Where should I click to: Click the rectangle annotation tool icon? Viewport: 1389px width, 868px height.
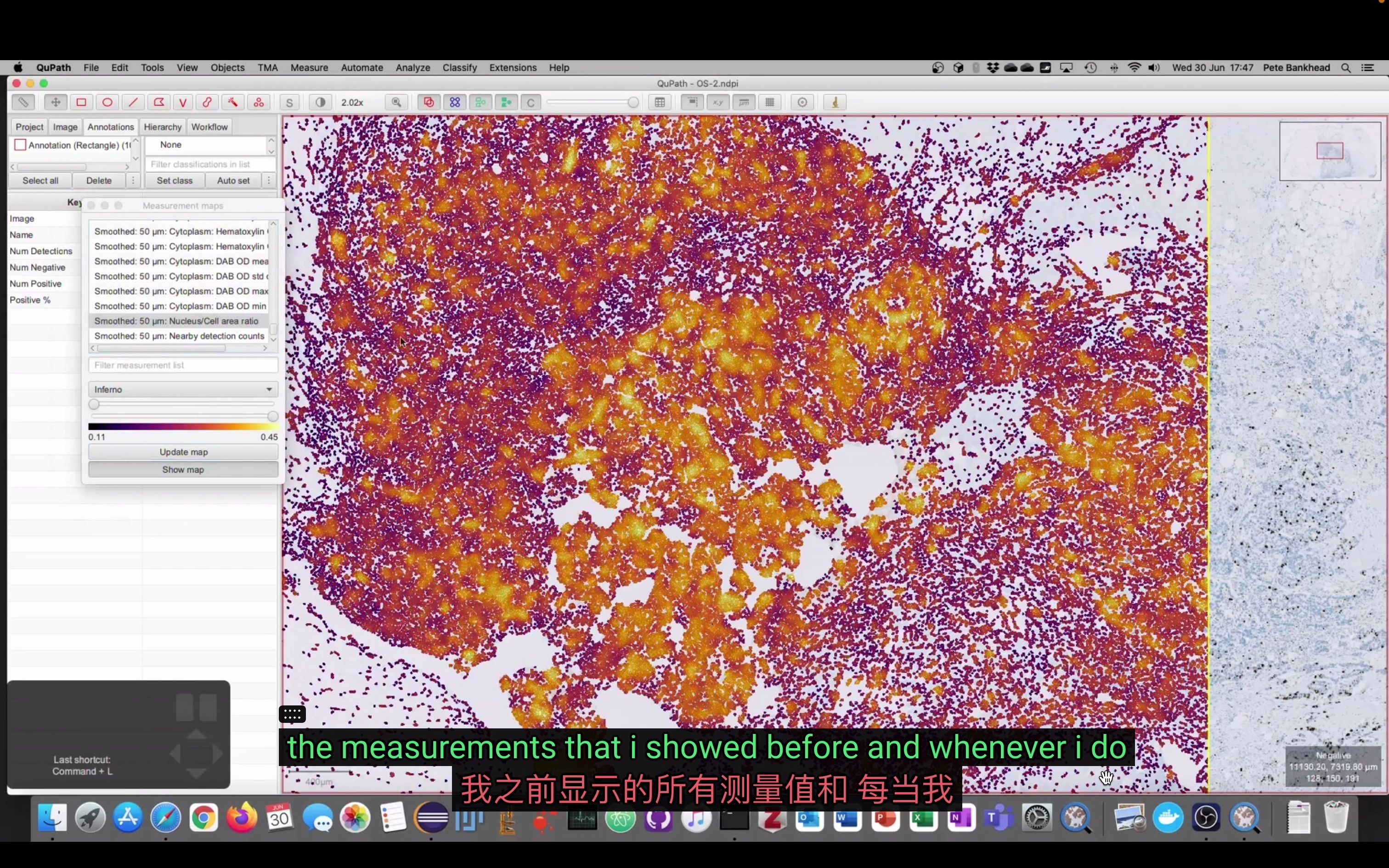point(81,102)
